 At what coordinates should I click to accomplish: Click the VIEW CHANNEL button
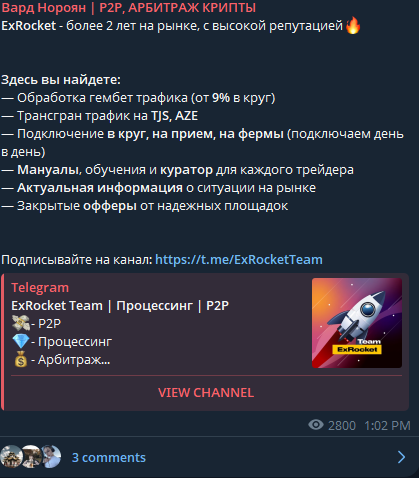pos(206,393)
